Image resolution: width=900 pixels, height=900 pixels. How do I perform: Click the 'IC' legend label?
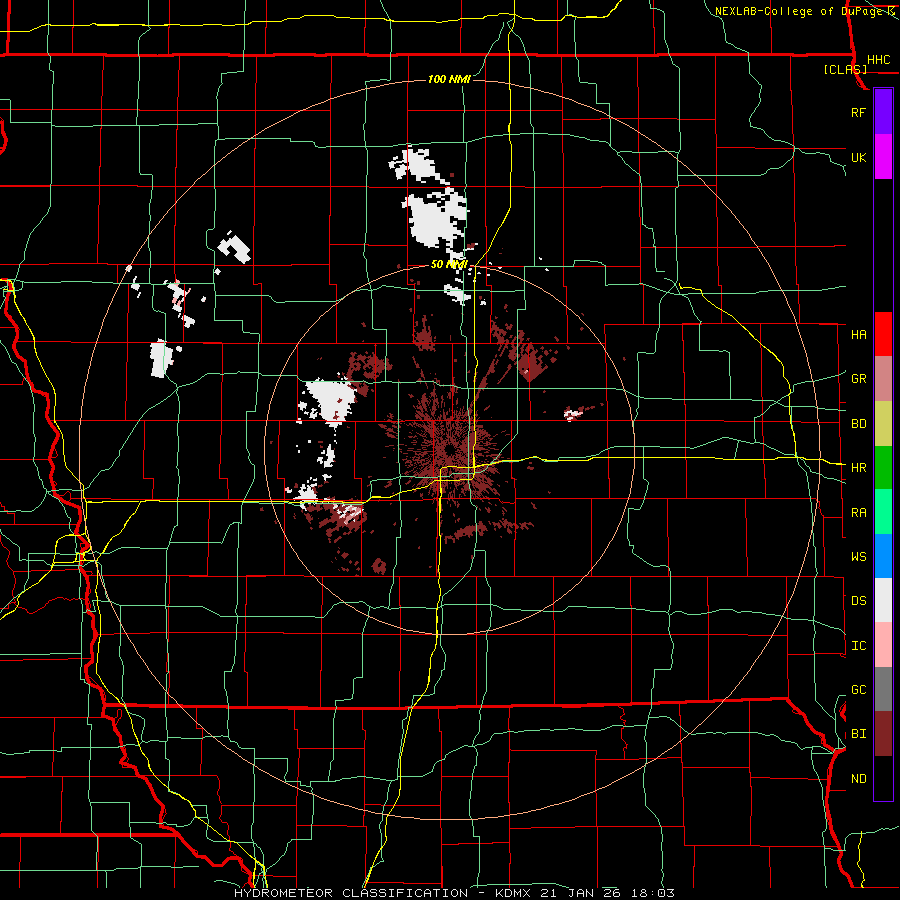(x=858, y=646)
